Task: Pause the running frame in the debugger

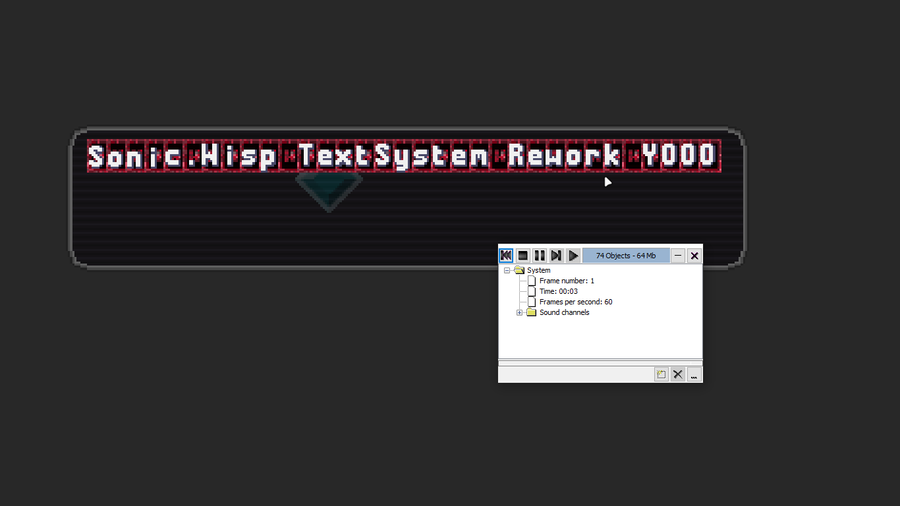Action: tap(540, 255)
